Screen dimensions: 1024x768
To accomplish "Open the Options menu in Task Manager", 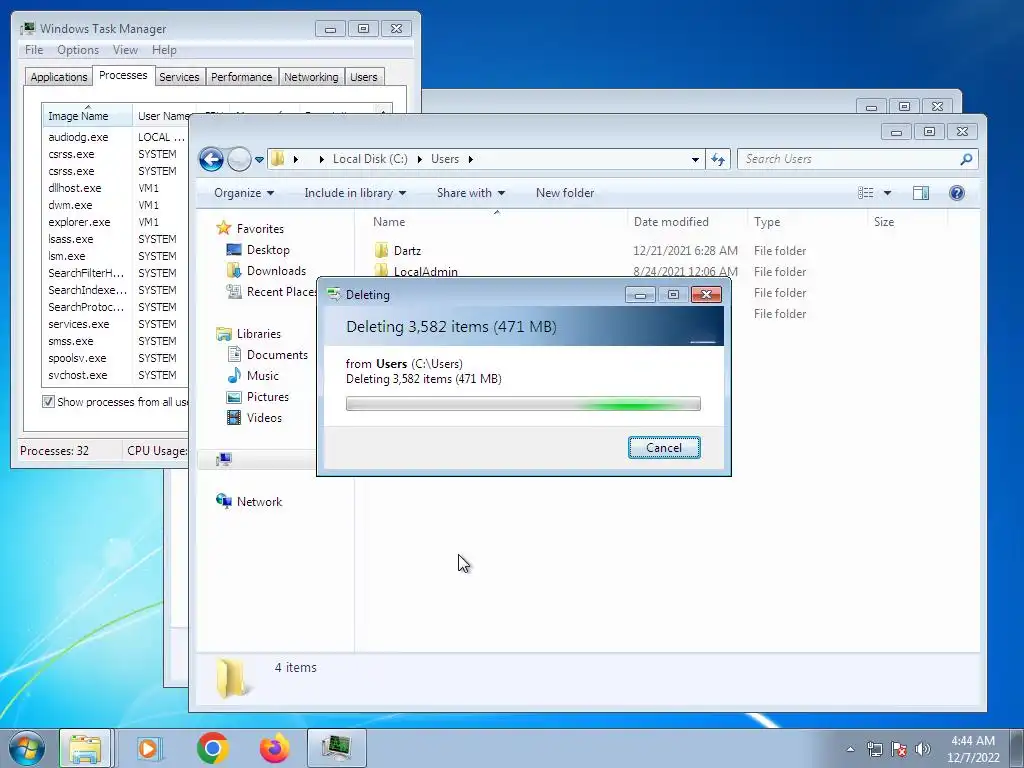I will point(78,50).
